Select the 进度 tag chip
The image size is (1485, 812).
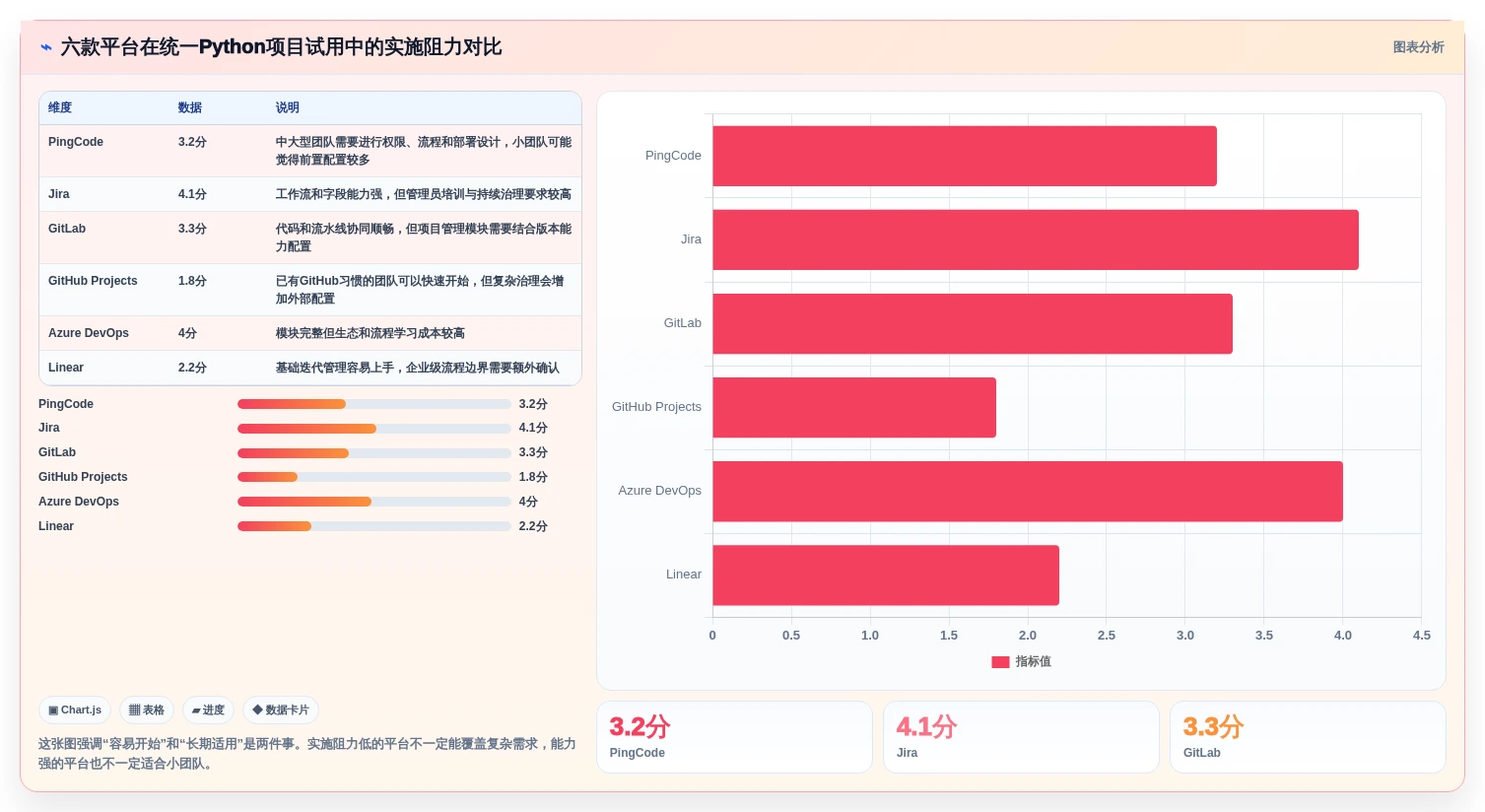point(208,710)
